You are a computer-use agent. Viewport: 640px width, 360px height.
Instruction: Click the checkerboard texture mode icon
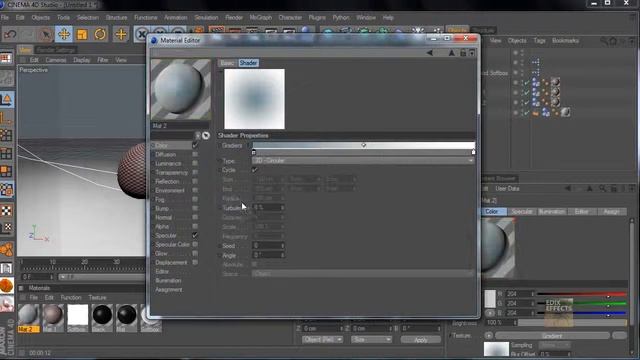pyautogui.click(x=7, y=211)
